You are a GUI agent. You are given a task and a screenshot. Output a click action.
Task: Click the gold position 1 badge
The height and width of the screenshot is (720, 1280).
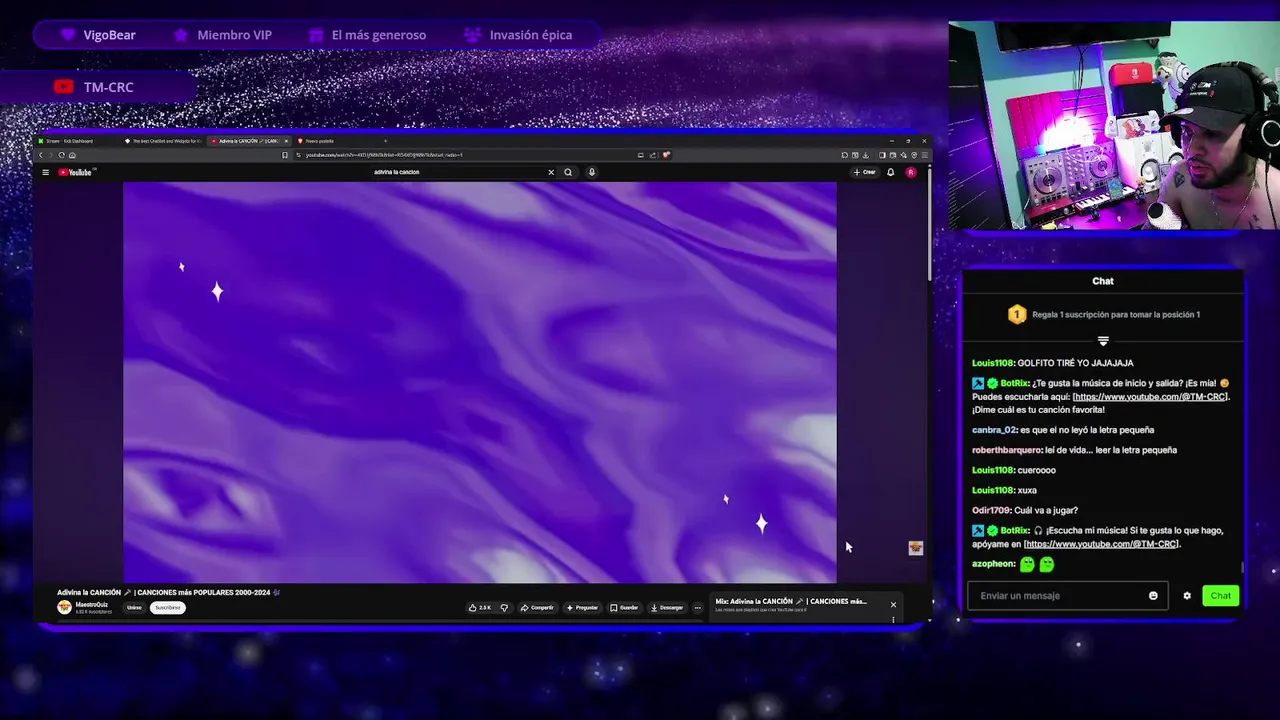click(1017, 314)
